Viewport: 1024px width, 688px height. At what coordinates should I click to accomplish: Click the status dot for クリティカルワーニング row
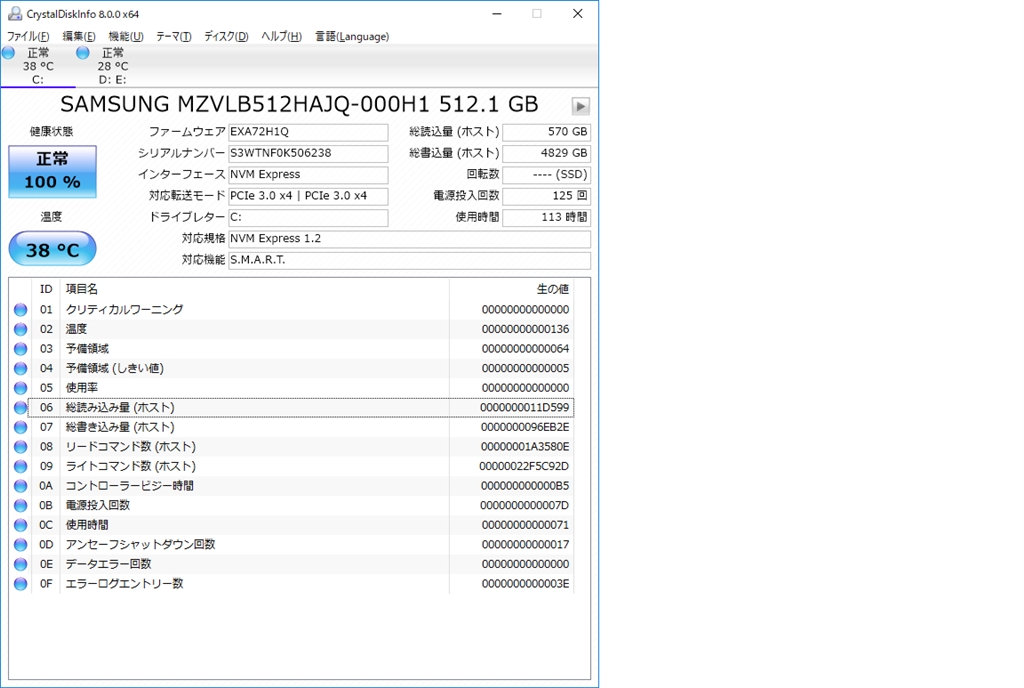[21, 310]
